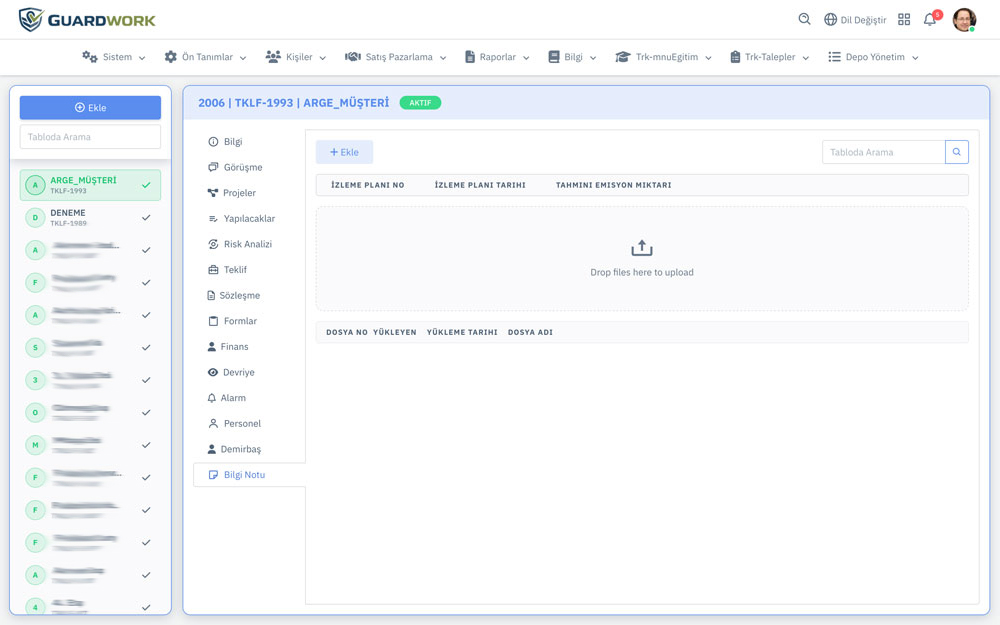Open the Risk Analizi tab
This screenshot has height=625, width=1000.
247,244
